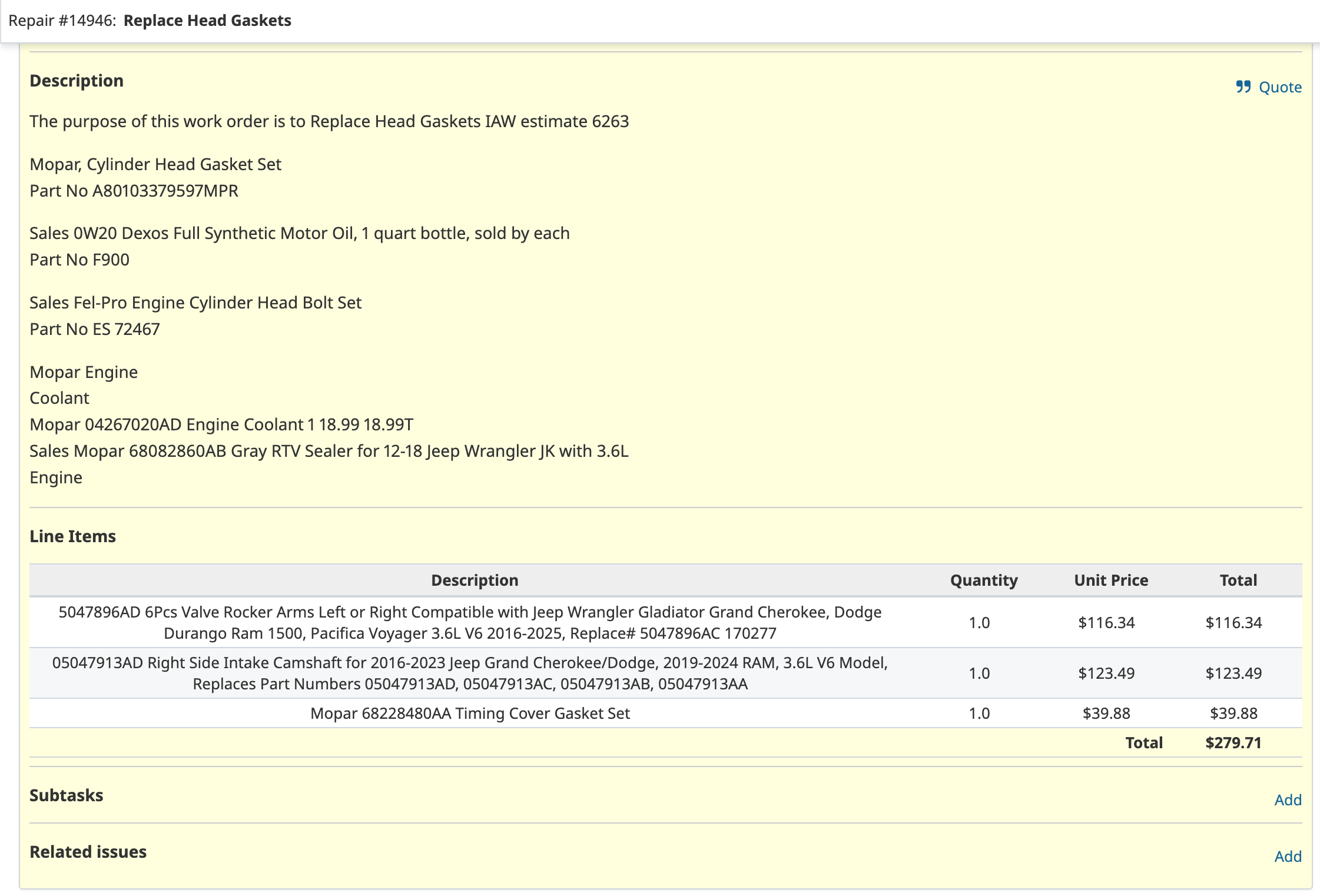Click the Replace Head Gaskets title

(x=207, y=21)
